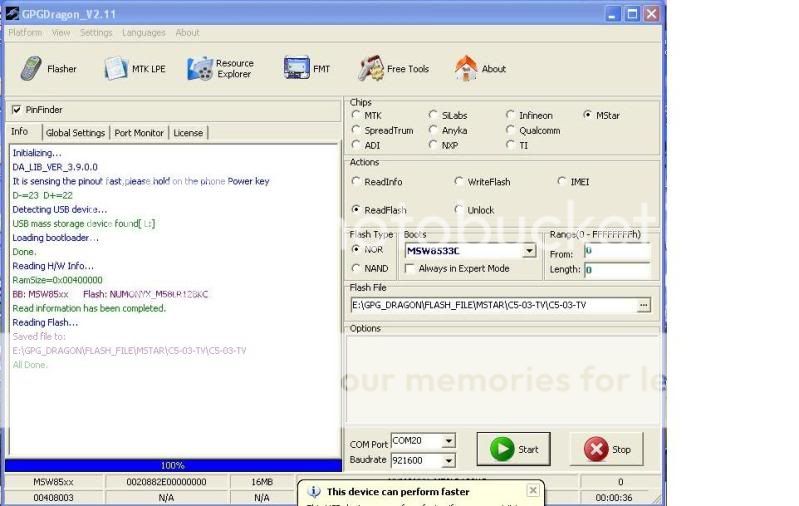Choose the ADI chip radio button
The width and height of the screenshot is (799, 506).
356,145
